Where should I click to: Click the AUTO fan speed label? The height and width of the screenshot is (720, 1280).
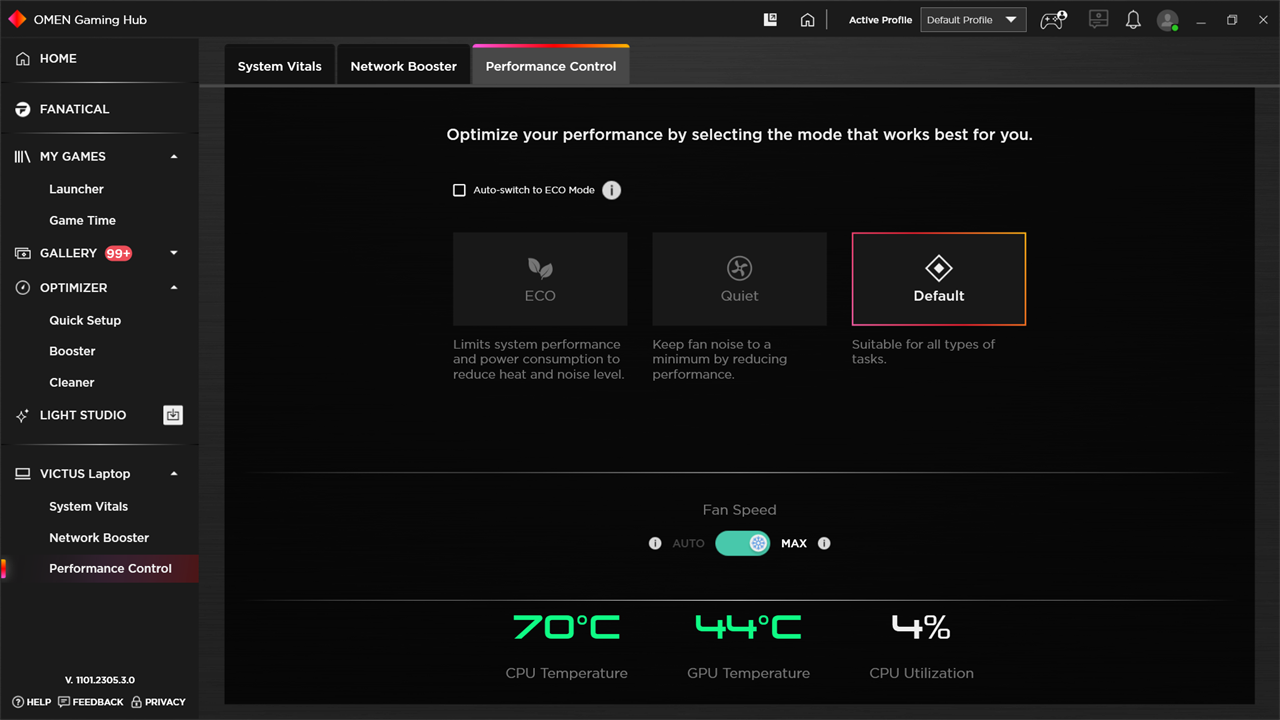tap(689, 544)
